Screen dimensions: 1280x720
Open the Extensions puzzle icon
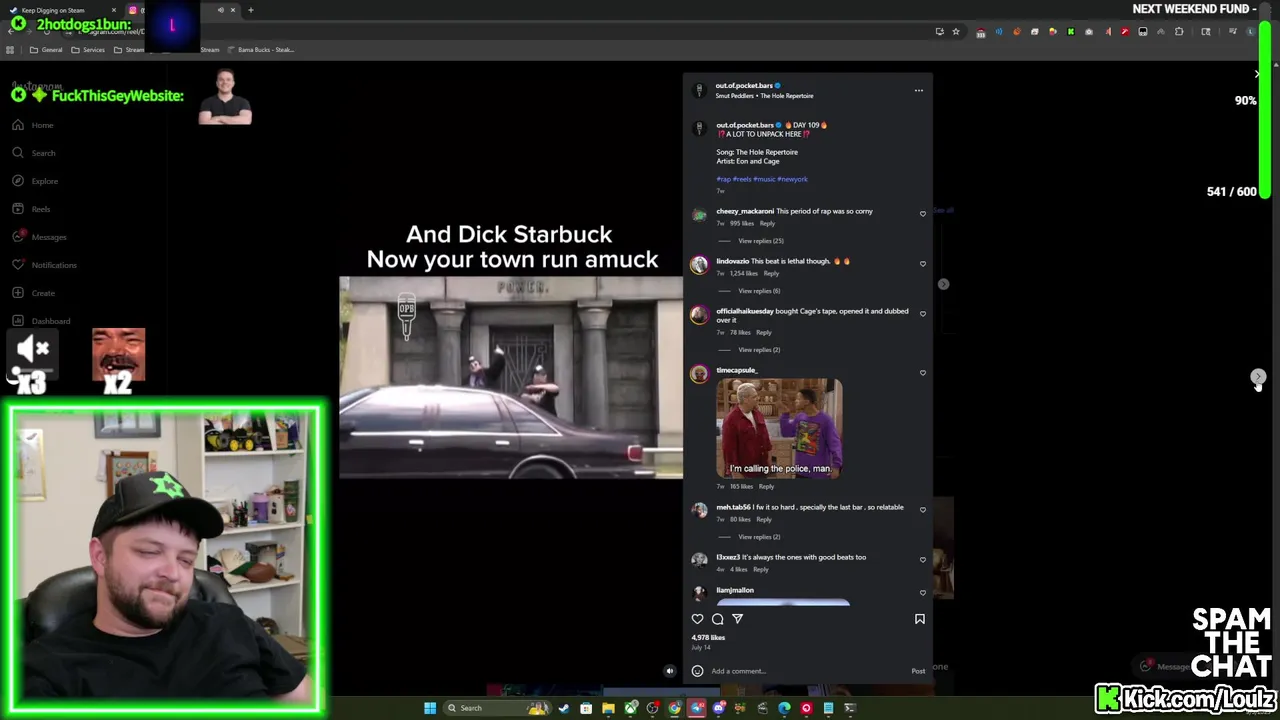coord(1179,31)
